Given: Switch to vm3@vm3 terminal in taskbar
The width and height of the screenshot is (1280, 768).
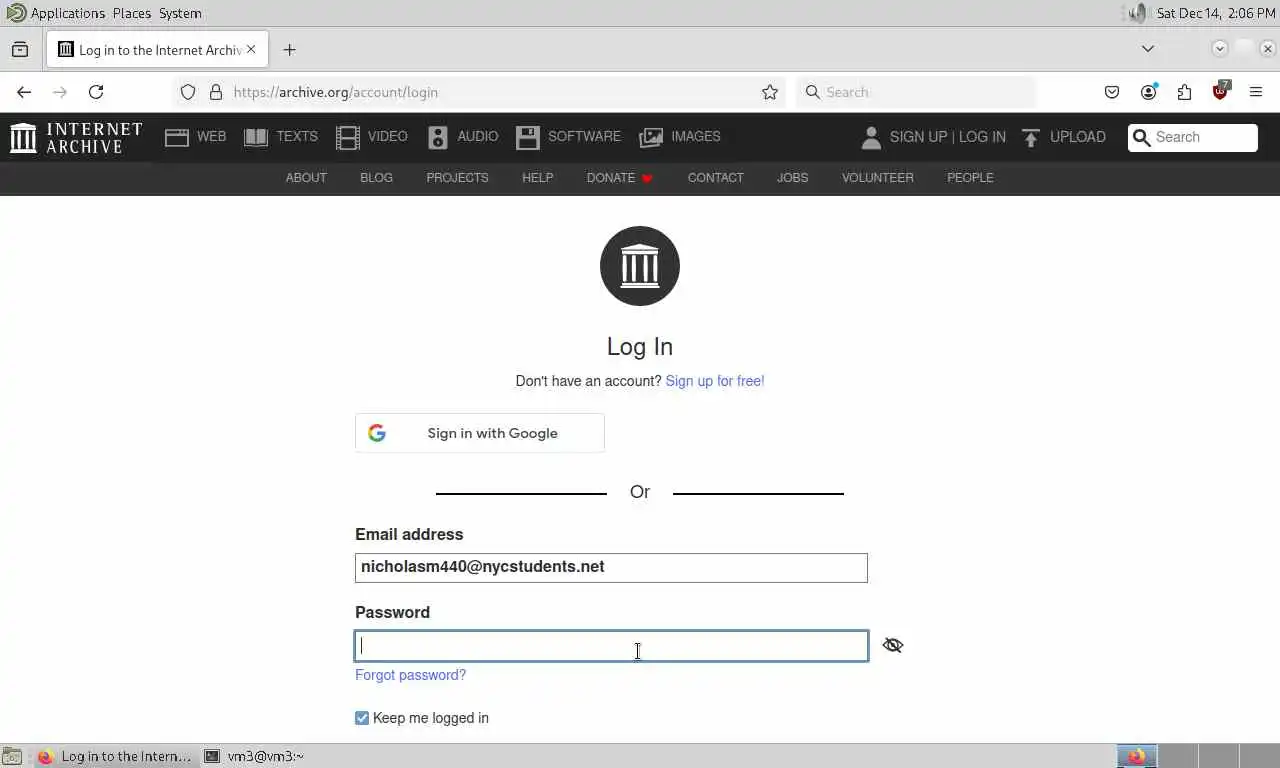Looking at the screenshot, I should pyautogui.click(x=255, y=757).
